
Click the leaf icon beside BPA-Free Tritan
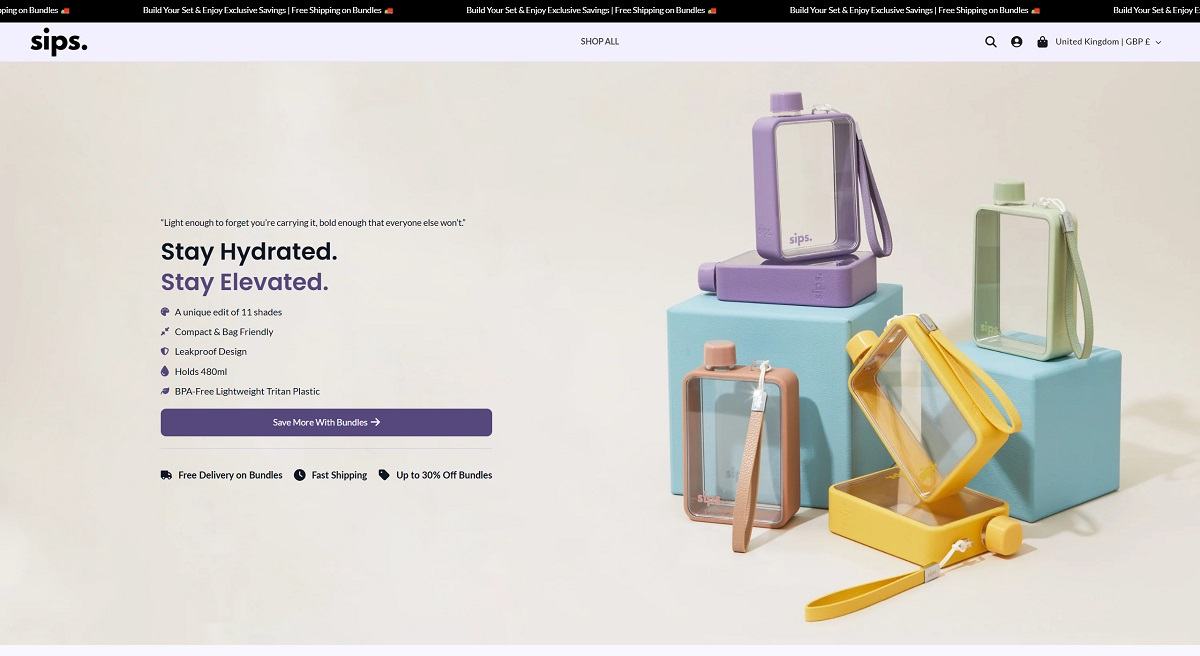[x=165, y=391]
